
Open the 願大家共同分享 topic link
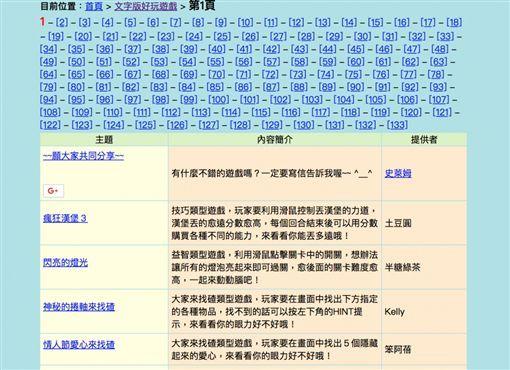pos(83,156)
